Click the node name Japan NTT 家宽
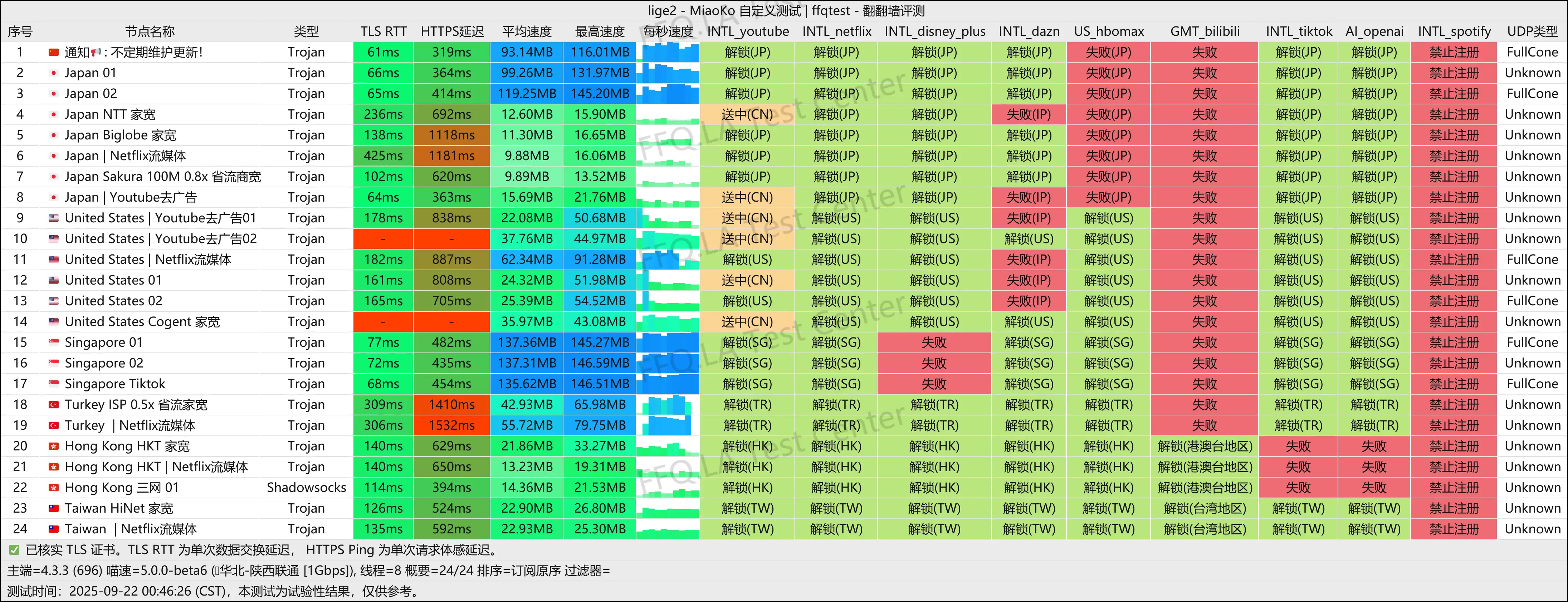The width and height of the screenshot is (1568, 602). pos(110,114)
